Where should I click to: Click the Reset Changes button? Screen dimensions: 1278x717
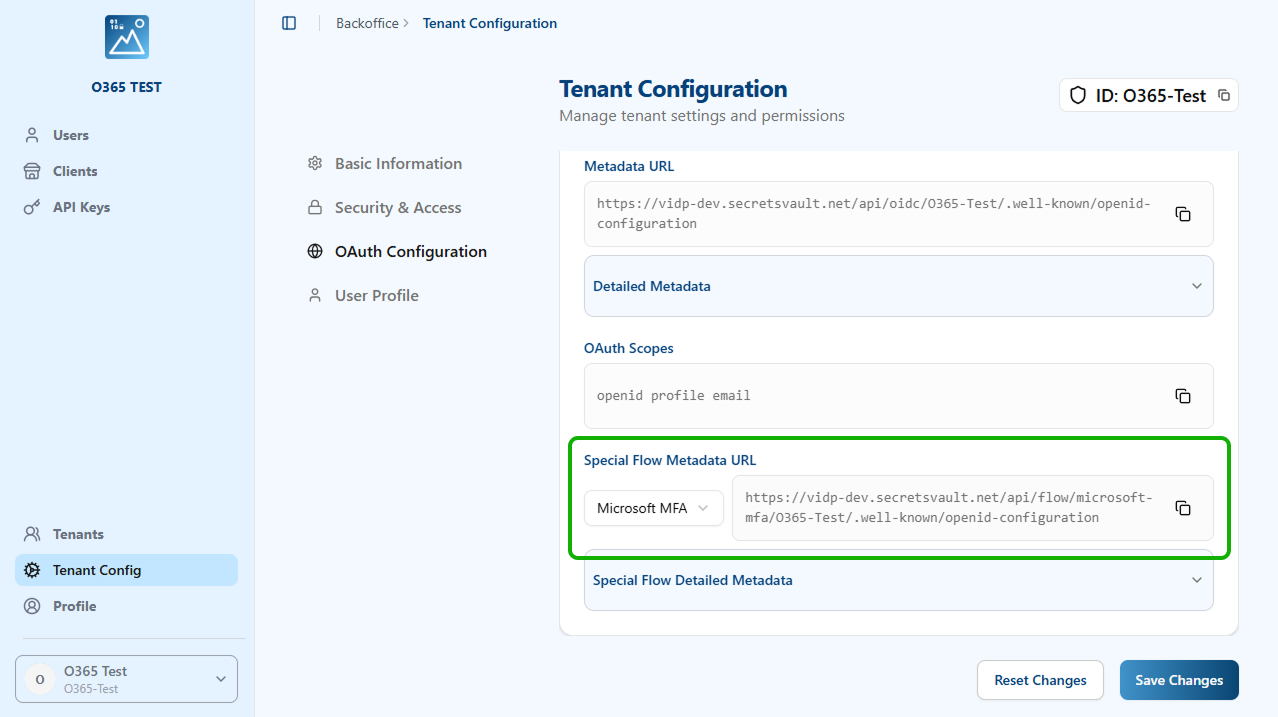(1040, 680)
